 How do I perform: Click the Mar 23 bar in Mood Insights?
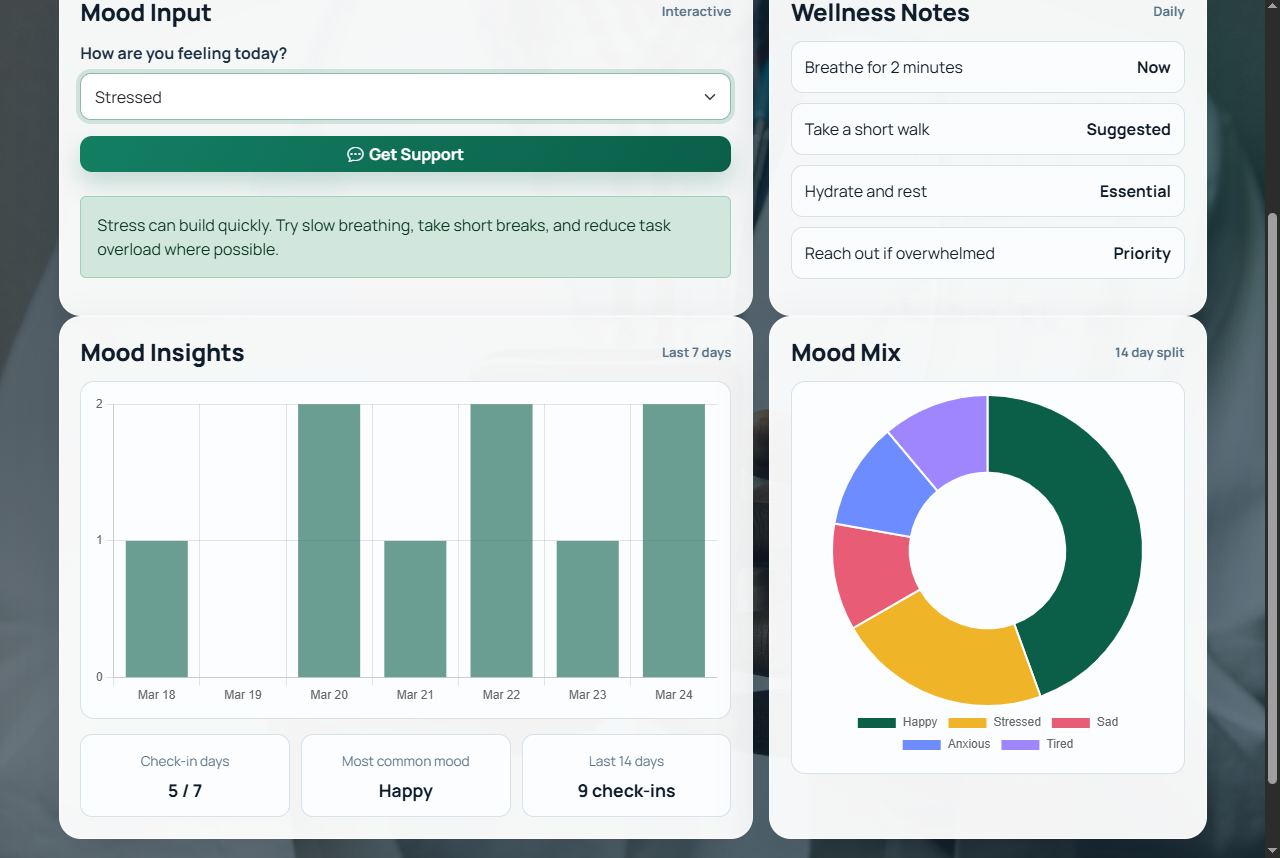pos(587,609)
